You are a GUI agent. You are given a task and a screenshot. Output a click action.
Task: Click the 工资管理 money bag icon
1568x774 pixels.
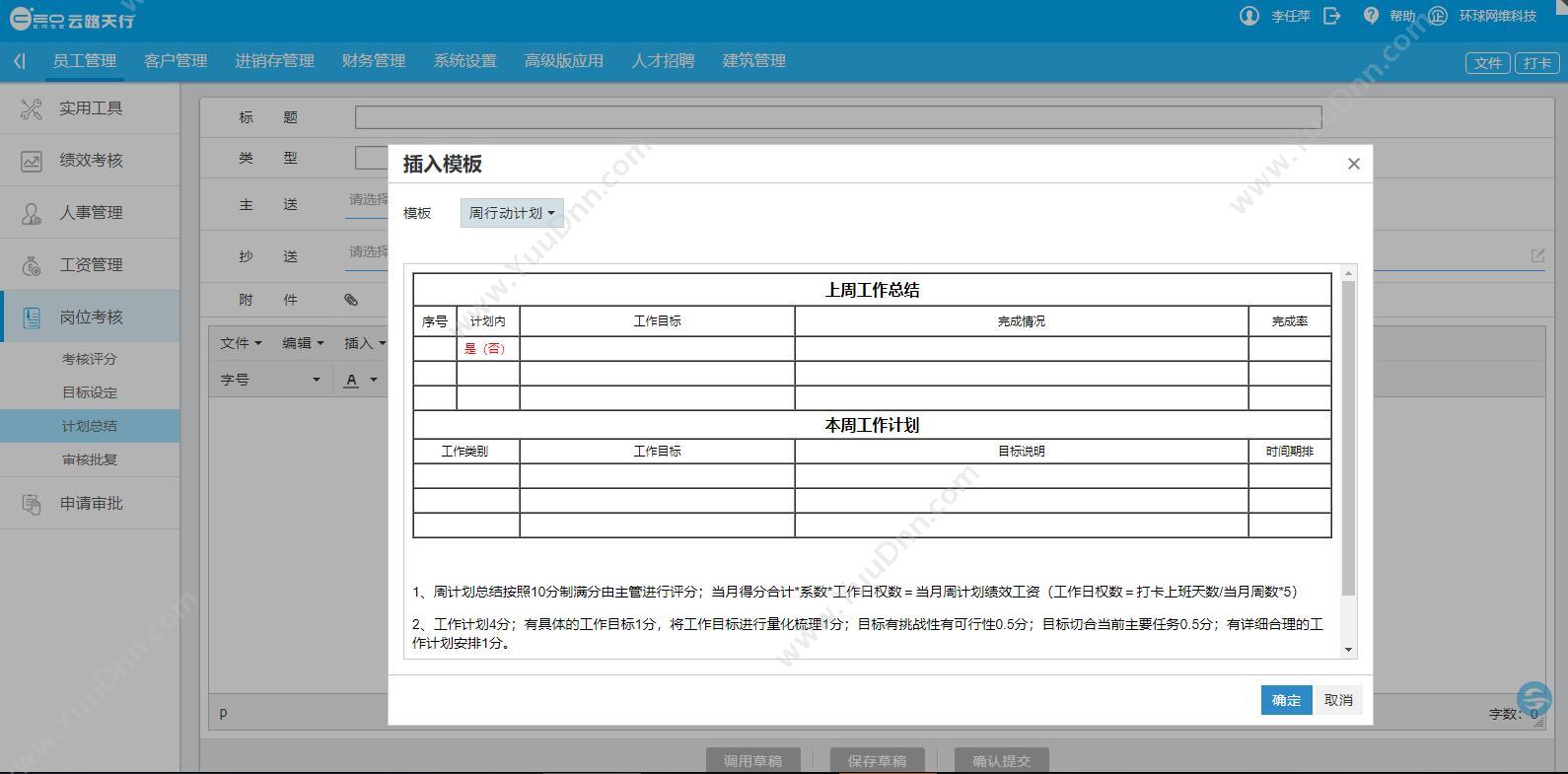32,265
